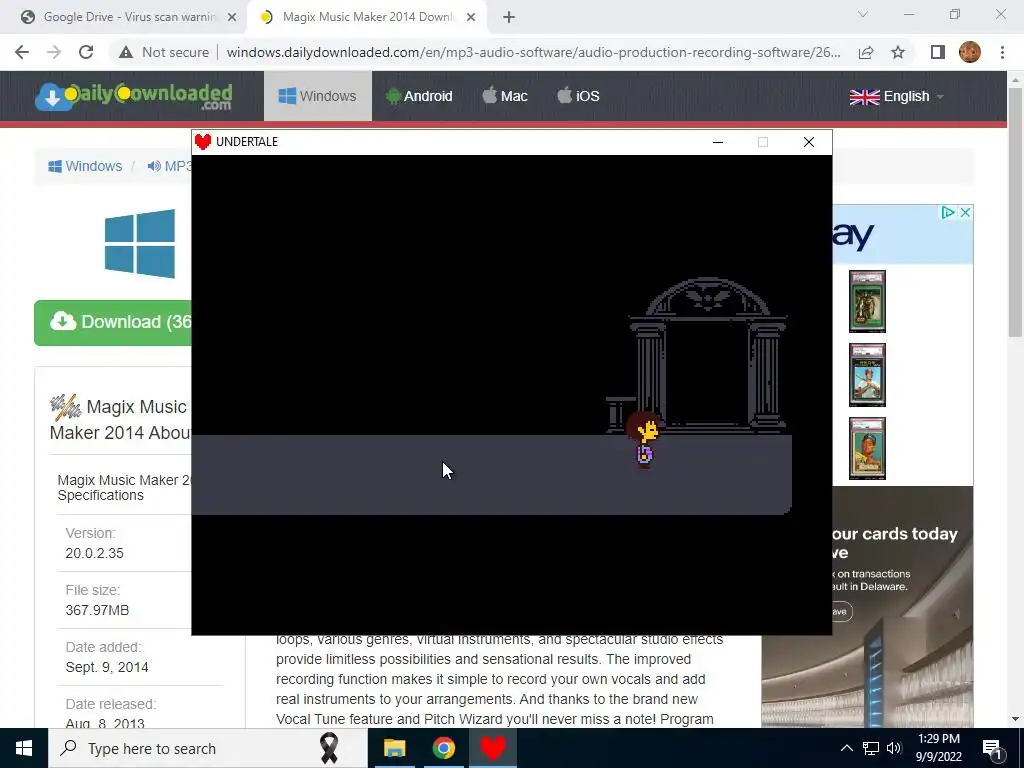Open a new browser tab
The width and height of the screenshot is (1024, 768).
coord(509,17)
